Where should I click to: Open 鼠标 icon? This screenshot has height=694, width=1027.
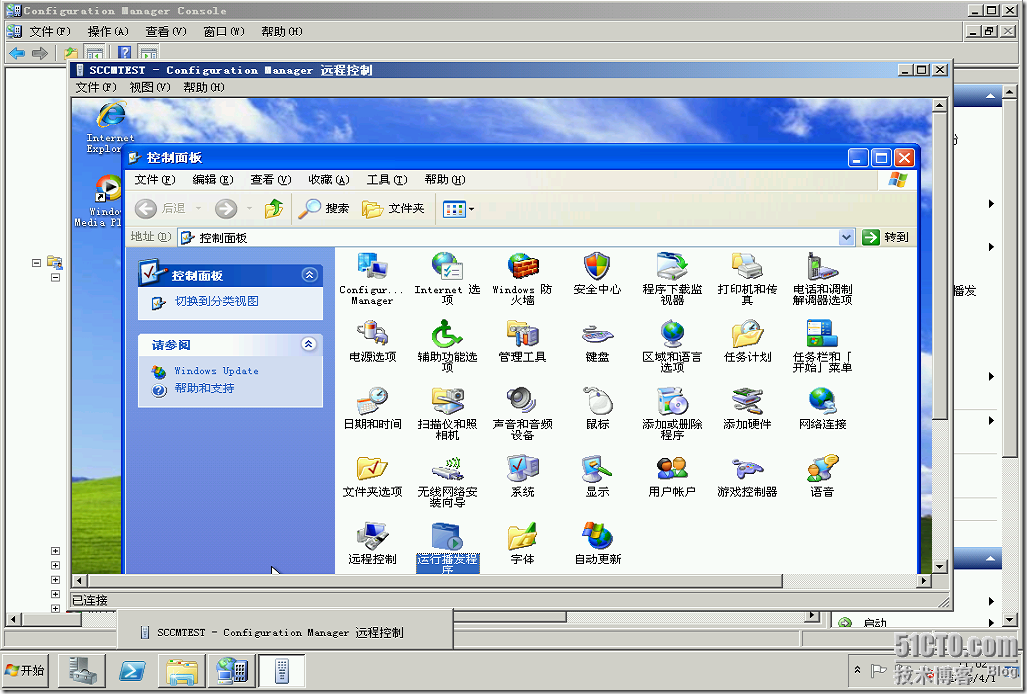597,409
